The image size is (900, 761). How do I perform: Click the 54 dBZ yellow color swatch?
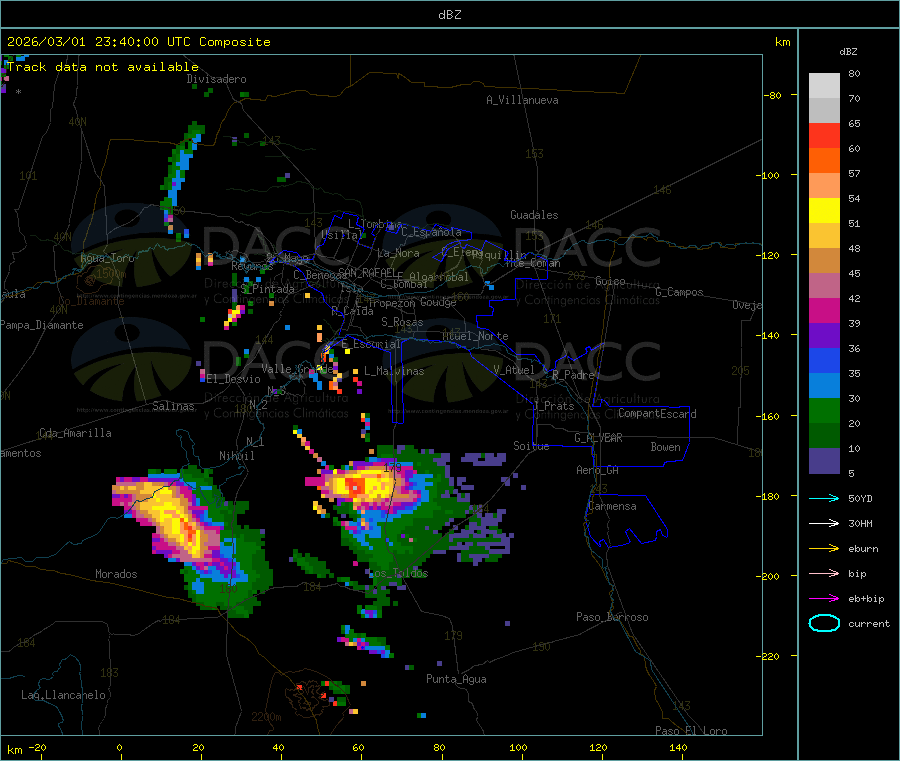coord(824,211)
